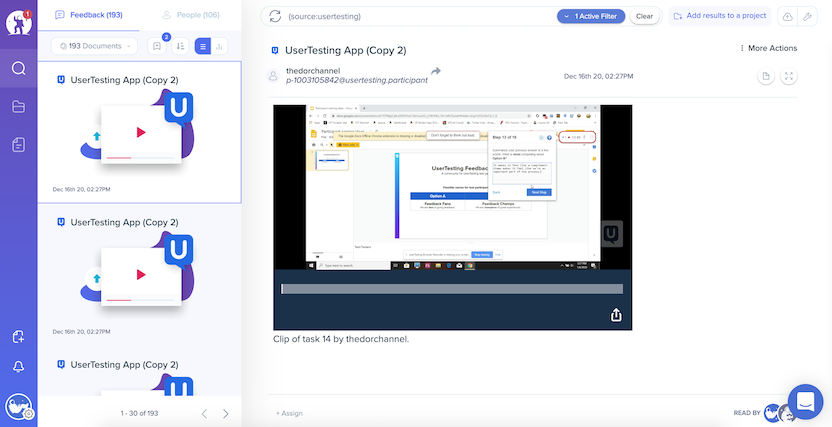
Task: Click the Clear filter button
Action: pyautogui.click(x=645, y=16)
